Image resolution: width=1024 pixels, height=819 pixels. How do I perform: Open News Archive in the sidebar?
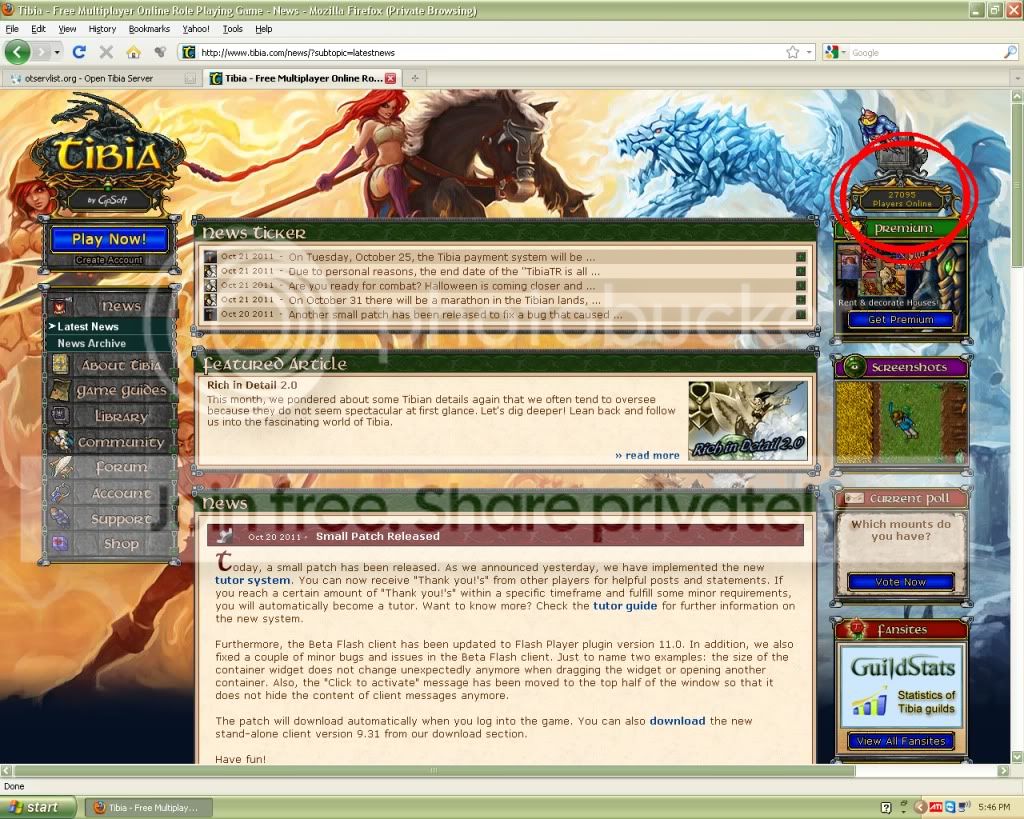pos(91,343)
